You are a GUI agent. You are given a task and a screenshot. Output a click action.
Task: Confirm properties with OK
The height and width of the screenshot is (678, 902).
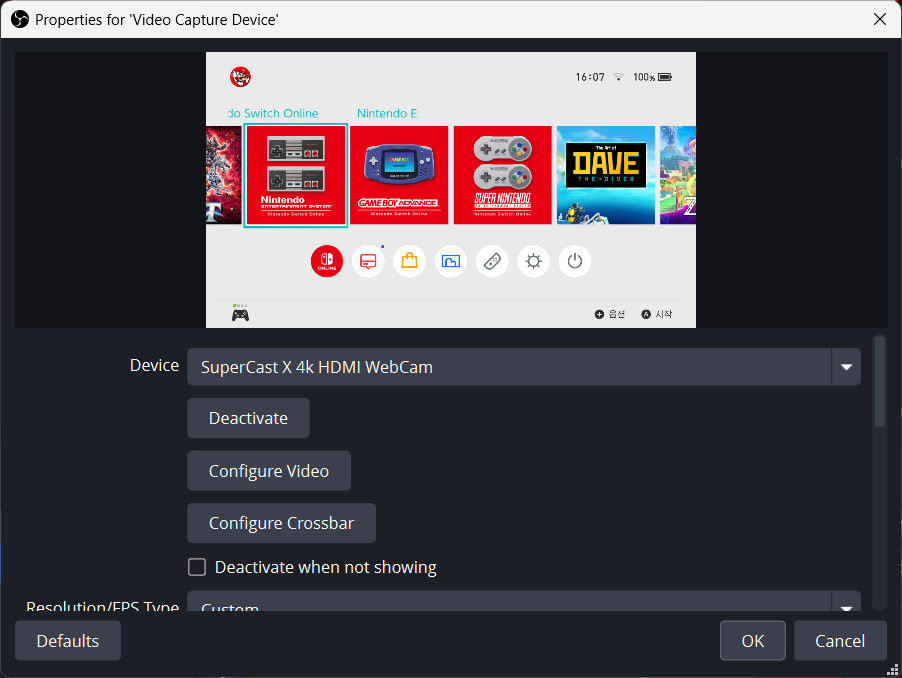click(752, 641)
